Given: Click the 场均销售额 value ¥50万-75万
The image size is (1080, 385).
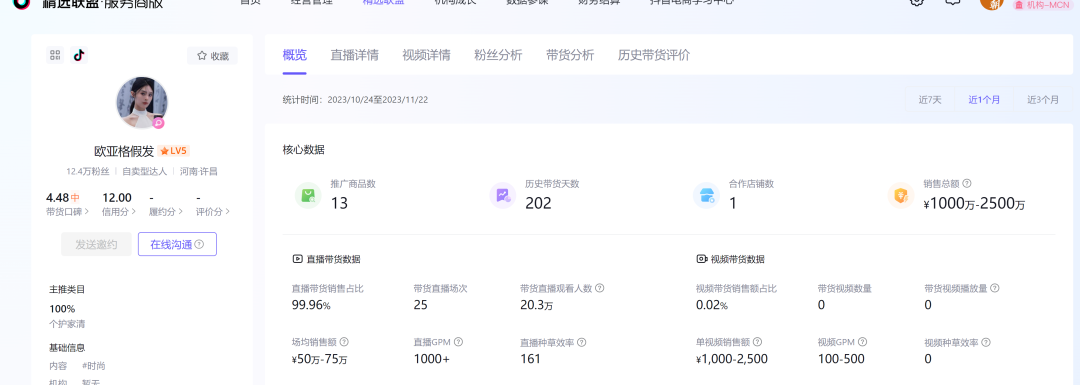Looking at the screenshot, I should click(x=320, y=360).
